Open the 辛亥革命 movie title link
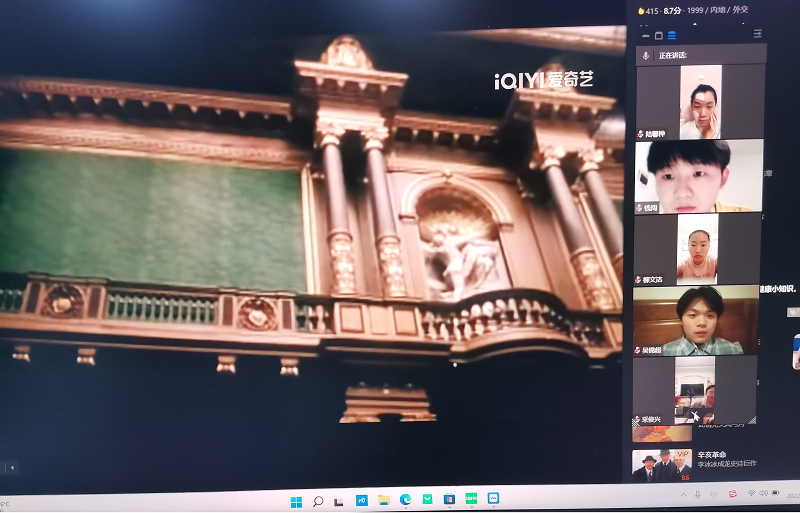This screenshot has width=800, height=513. 712,454
